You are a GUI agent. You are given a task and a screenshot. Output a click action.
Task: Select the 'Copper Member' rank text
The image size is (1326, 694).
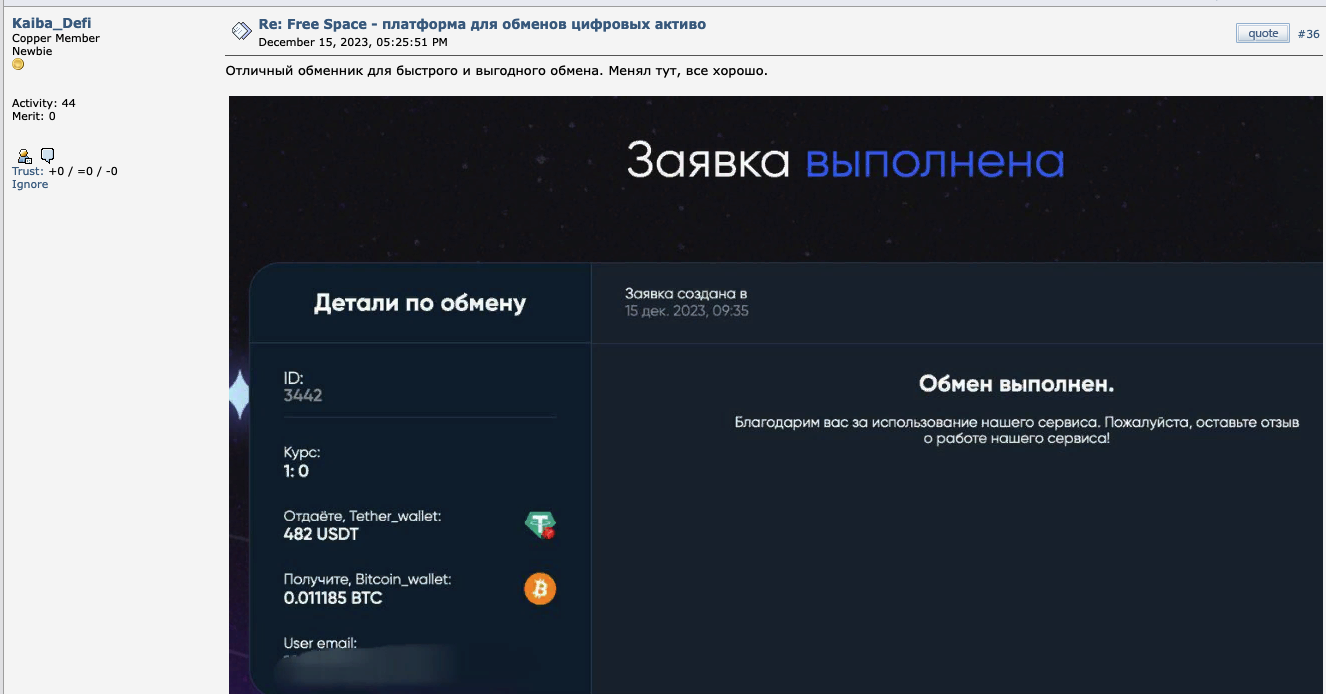pos(56,38)
